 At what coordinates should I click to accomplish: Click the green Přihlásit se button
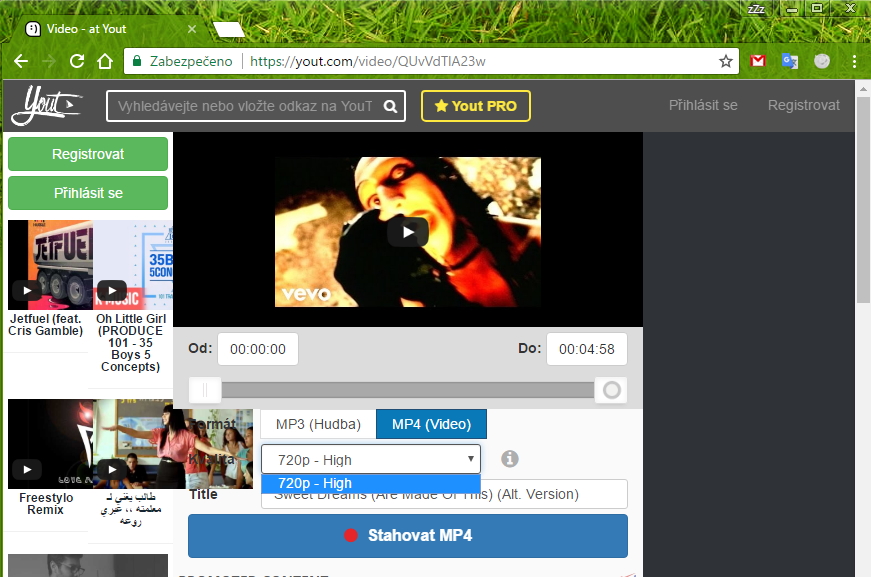click(88, 193)
